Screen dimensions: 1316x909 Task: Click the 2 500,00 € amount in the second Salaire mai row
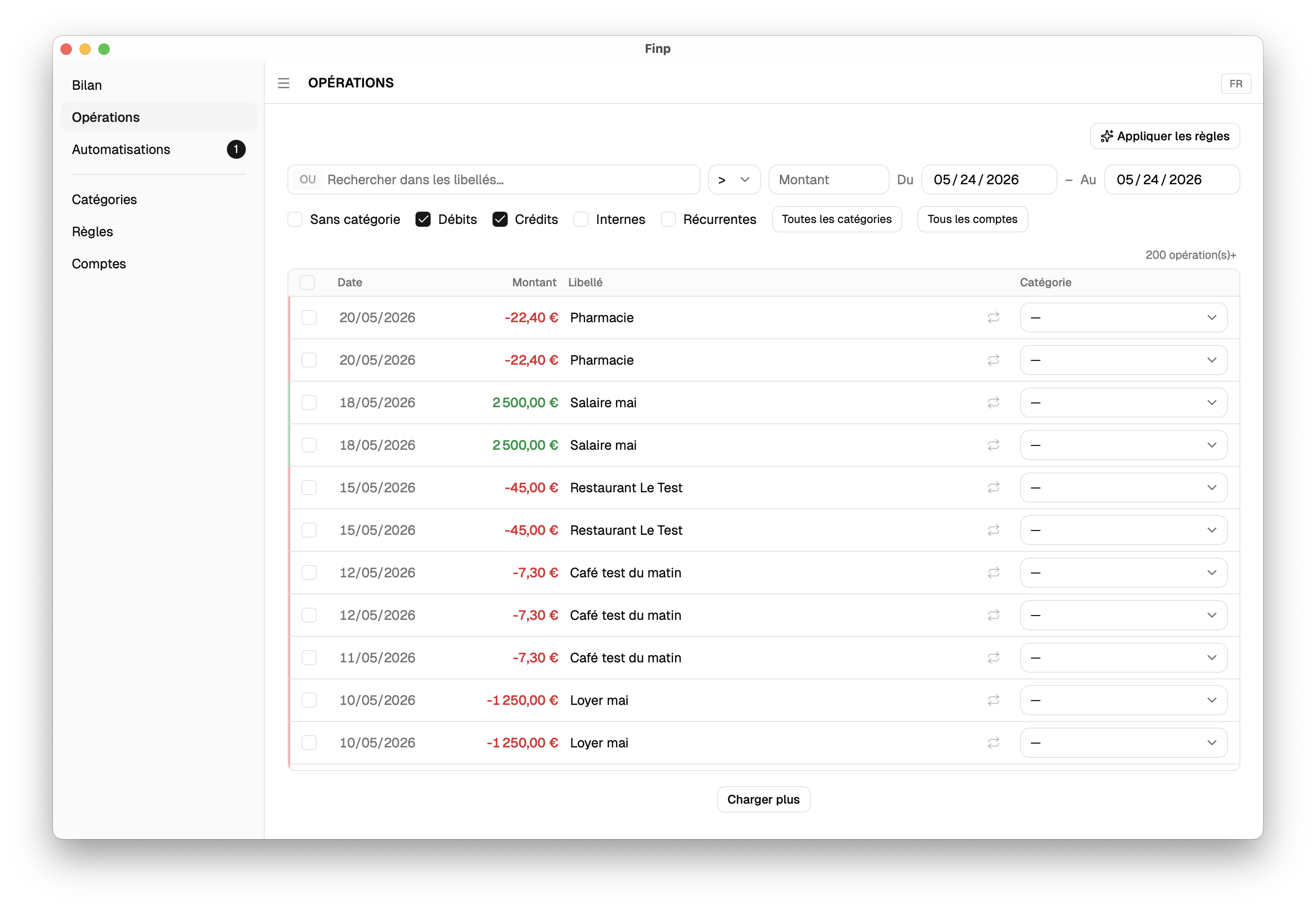525,445
